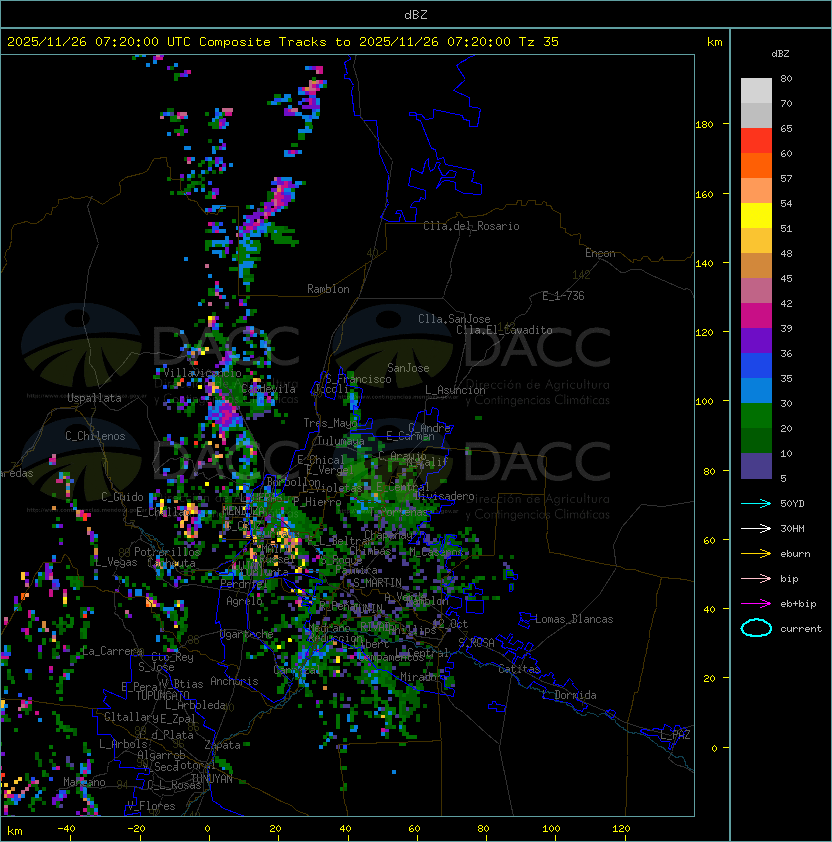Pick the gray swatch between 70 and 65
Image resolution: width=832 pixels, height=842 pixels.
(756, 115)
